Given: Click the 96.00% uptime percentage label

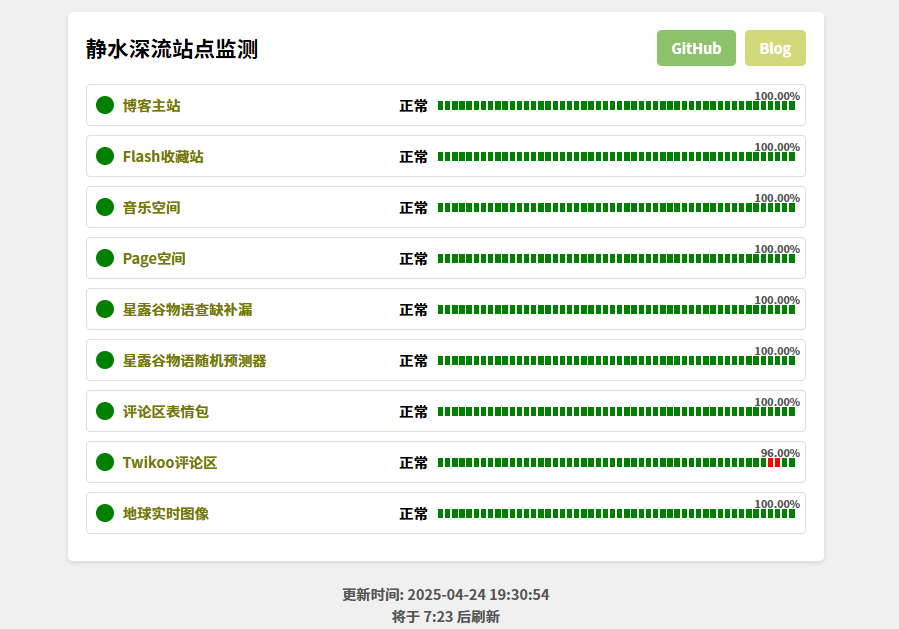Looking at the screenshot, I should point(780,453).
